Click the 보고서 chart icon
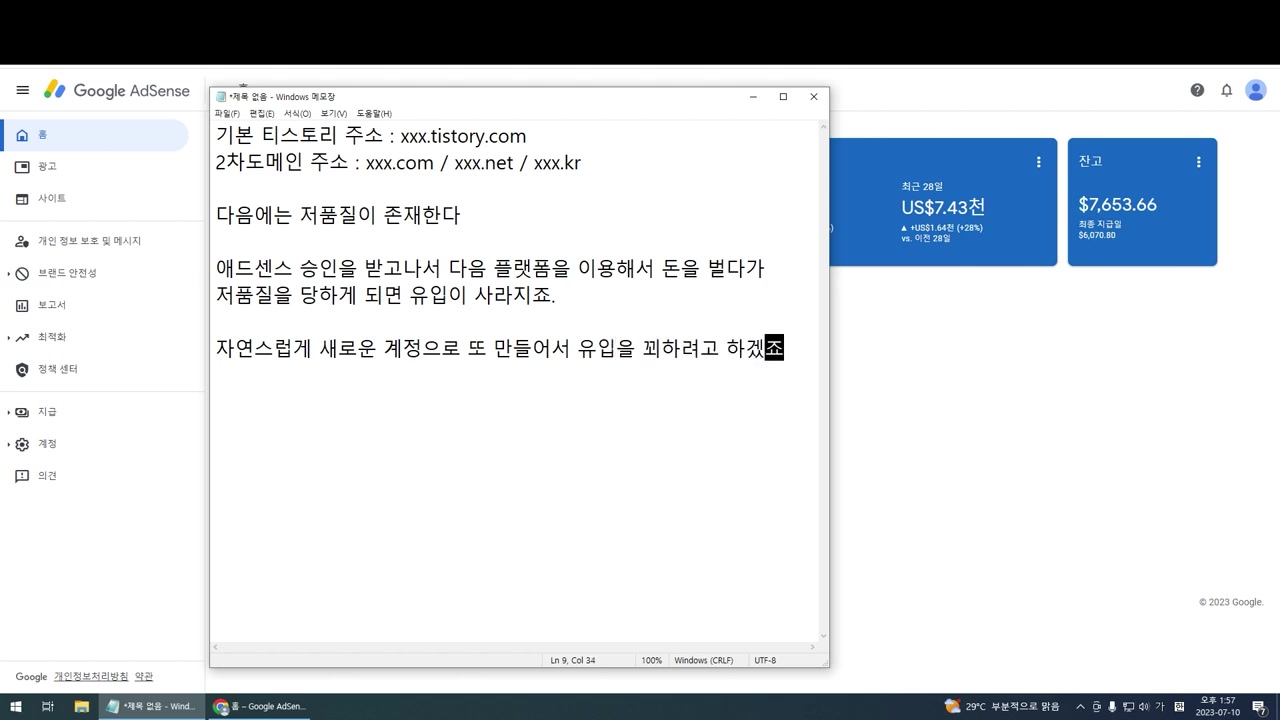 (22, 305)
